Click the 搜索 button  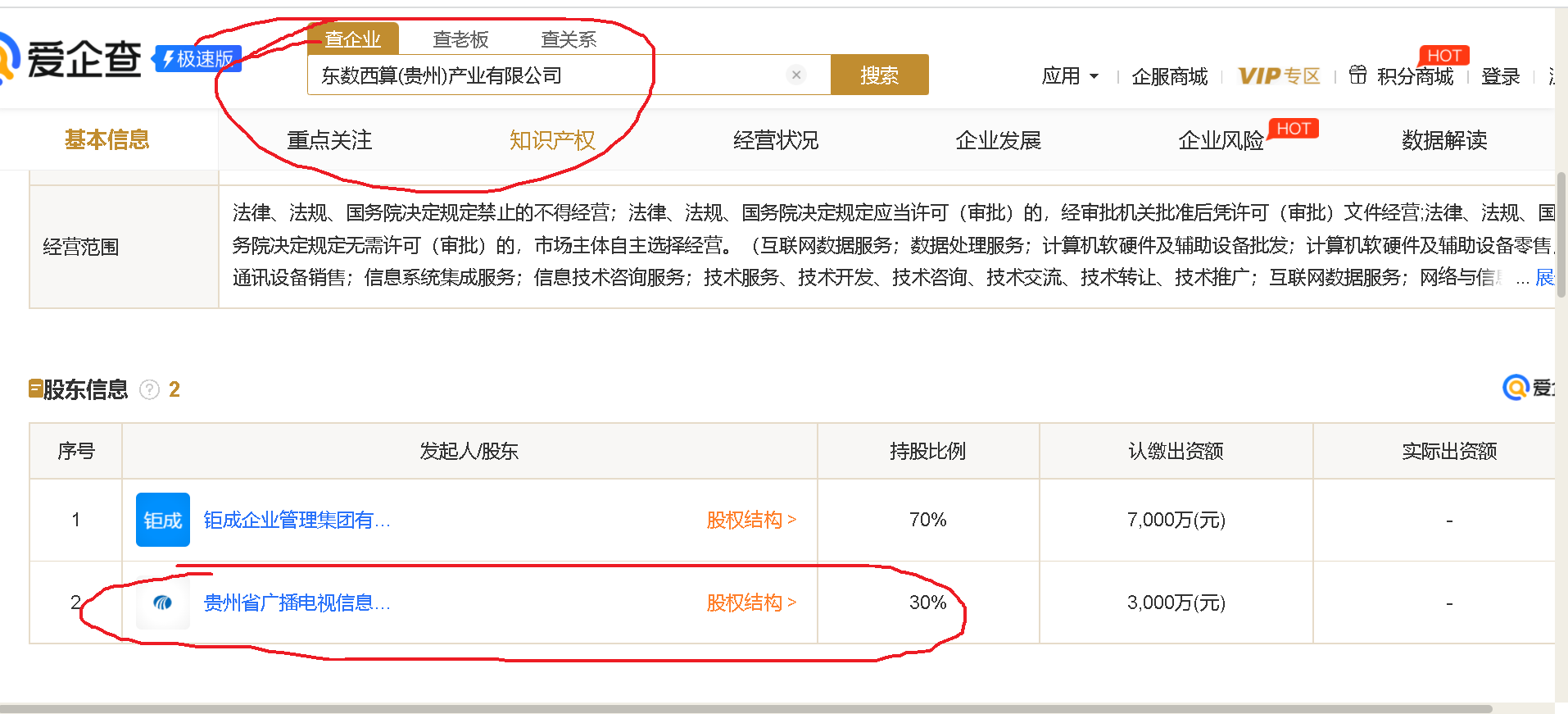click(880, 75)
